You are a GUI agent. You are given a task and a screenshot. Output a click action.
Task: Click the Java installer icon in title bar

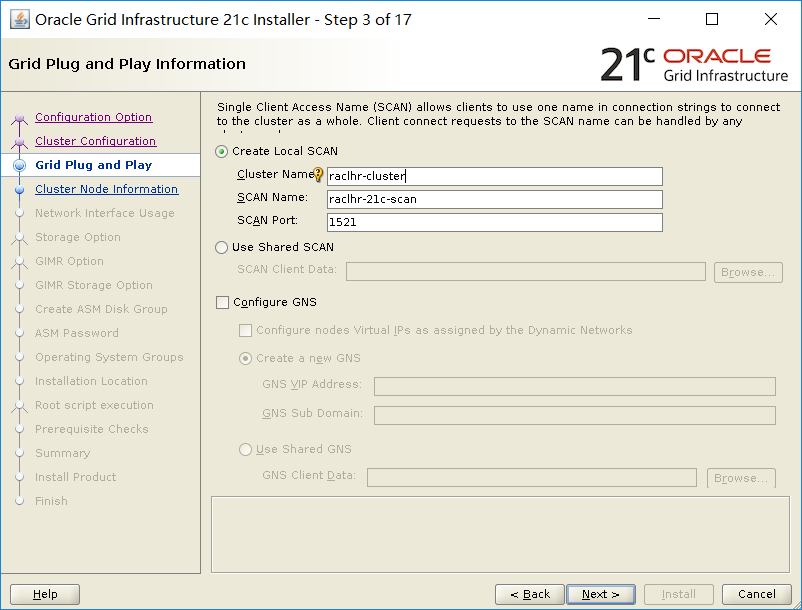pos(20,19)
